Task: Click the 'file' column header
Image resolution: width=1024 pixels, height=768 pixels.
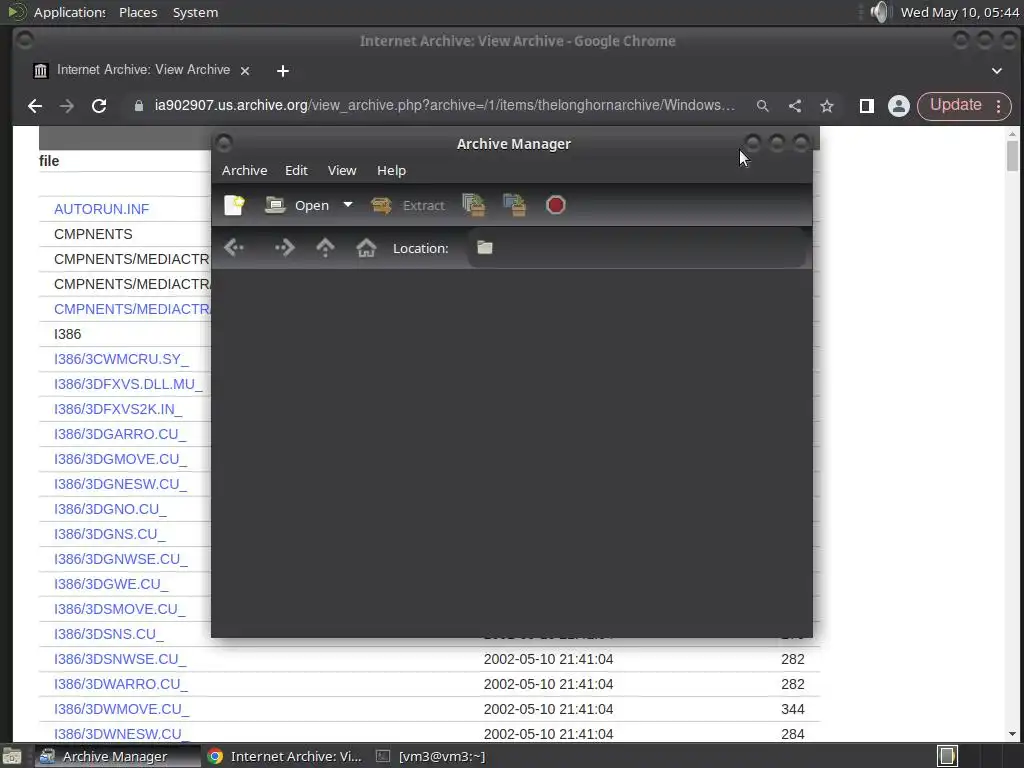Action: pyautogui.click(x=49, y=161)
